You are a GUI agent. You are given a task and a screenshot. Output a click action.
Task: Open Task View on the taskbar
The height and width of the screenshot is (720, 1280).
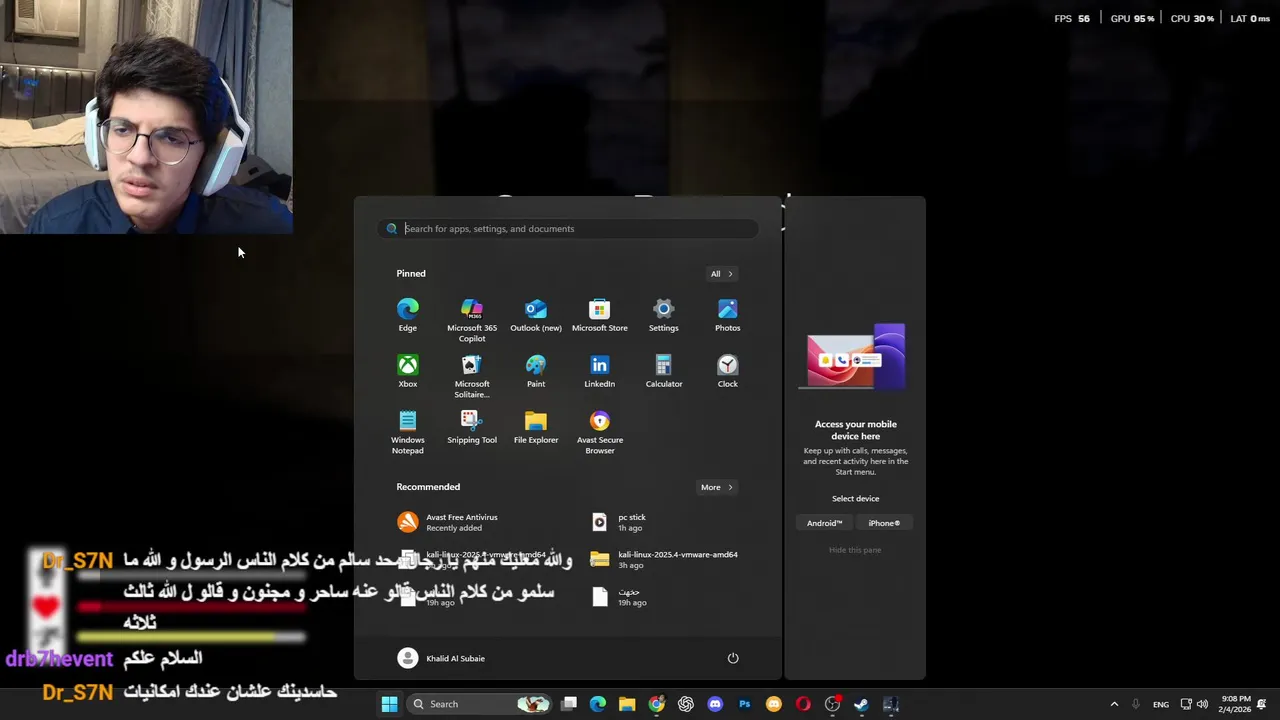click(569, 704)
